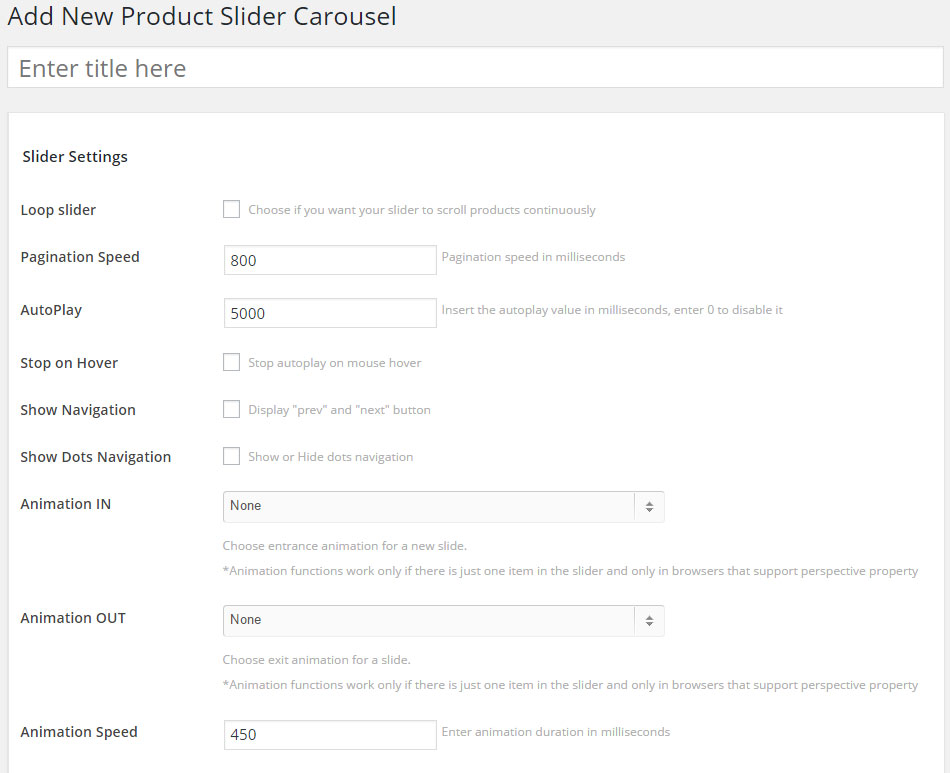950x773 pixels.
Task: Enable the Loop slider checkbox
Action: point(231,209)
